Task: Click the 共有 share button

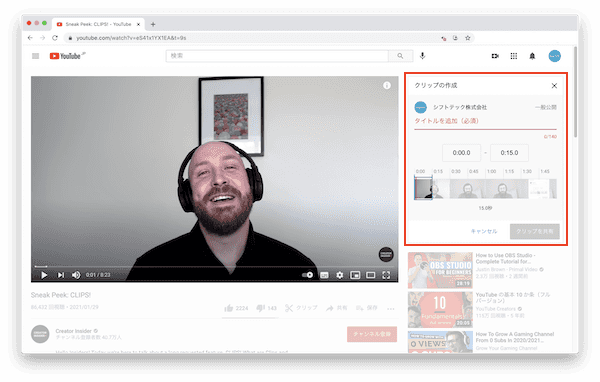Action: [x=336, y=308]
